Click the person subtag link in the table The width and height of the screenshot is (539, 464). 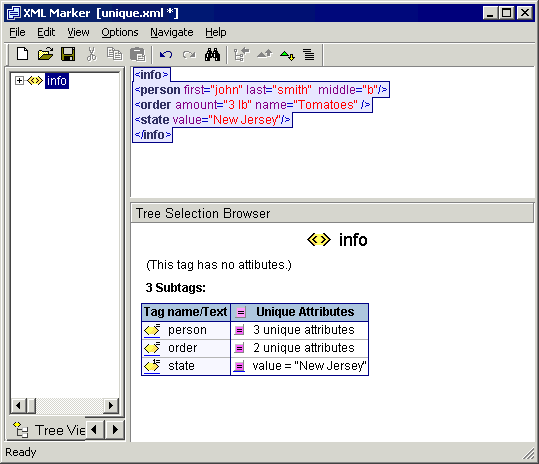[187, 330]
